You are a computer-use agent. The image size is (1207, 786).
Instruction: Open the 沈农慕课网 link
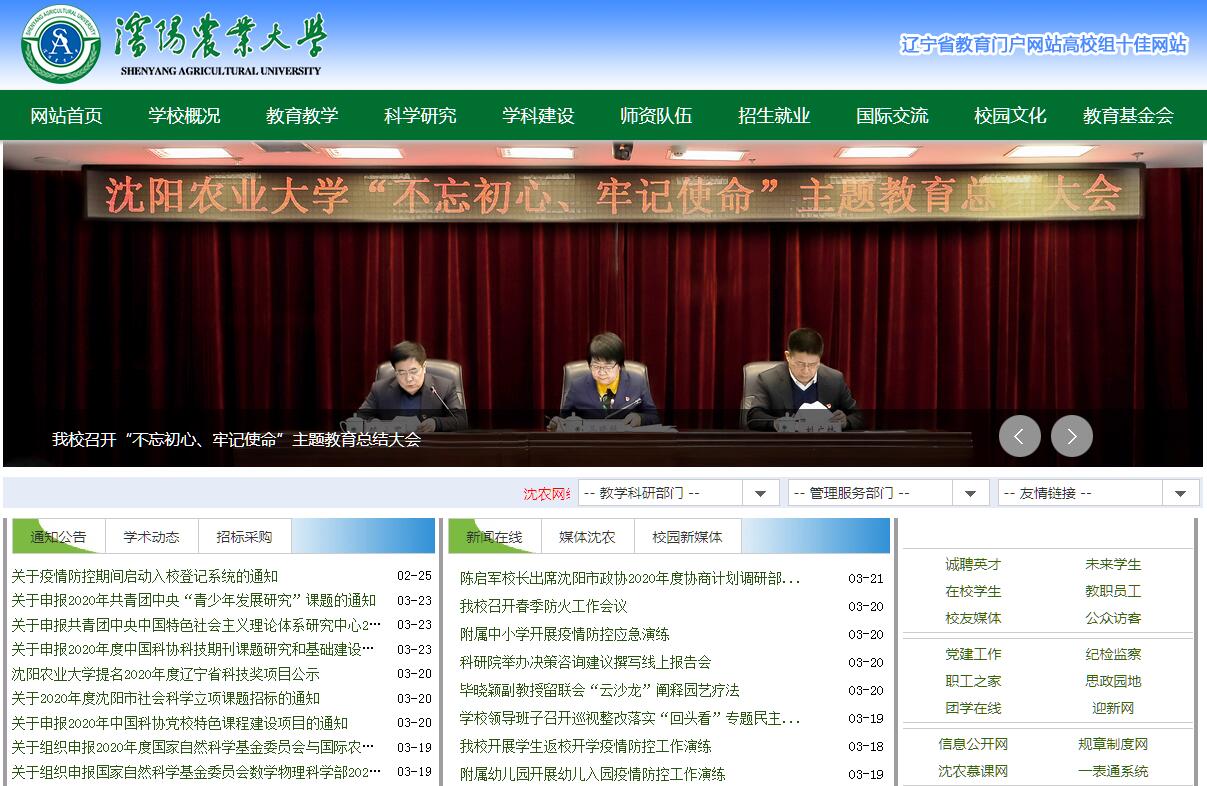click(973, 771)
